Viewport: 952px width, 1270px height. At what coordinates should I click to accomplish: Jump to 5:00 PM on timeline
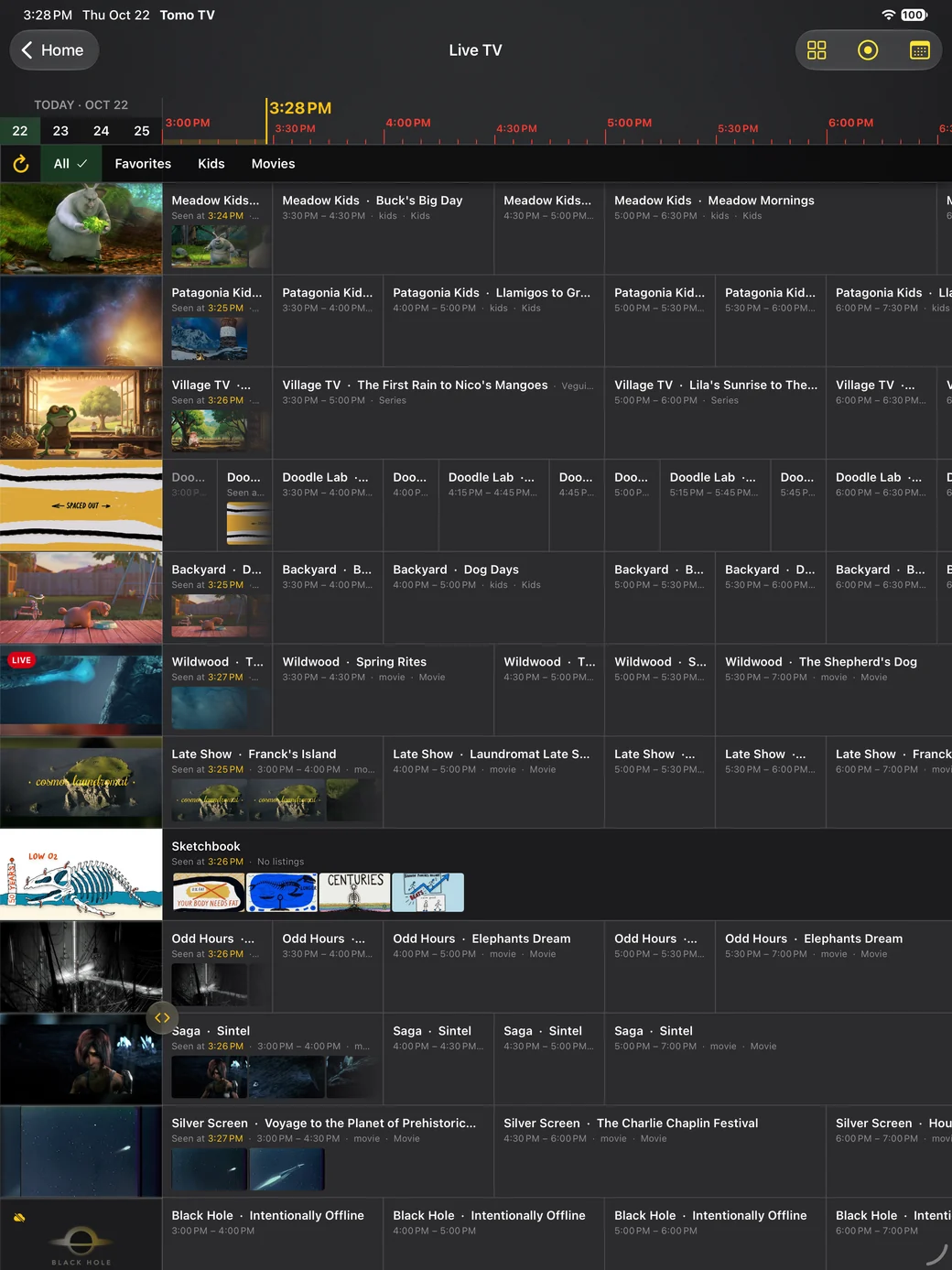point(630,123)
